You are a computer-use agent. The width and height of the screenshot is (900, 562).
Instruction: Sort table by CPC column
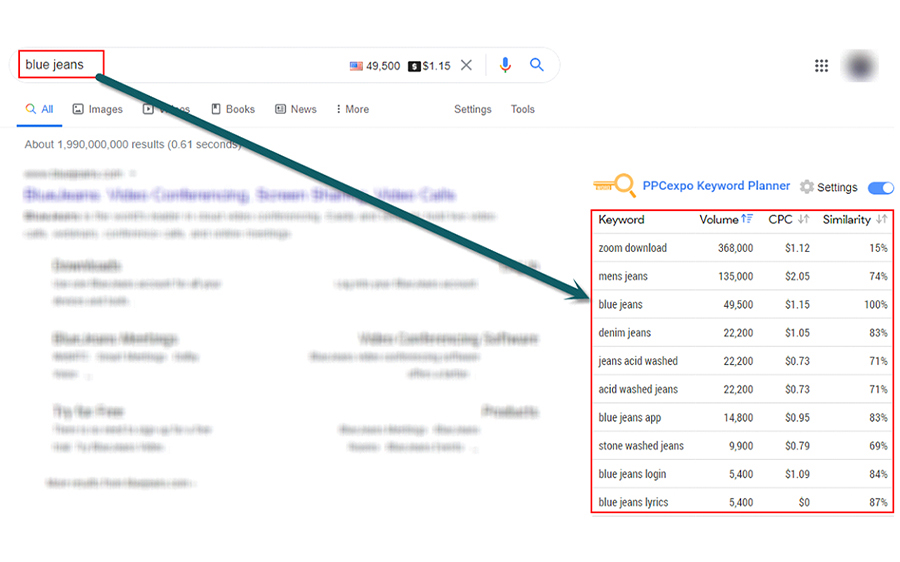[x=789, y=219]
